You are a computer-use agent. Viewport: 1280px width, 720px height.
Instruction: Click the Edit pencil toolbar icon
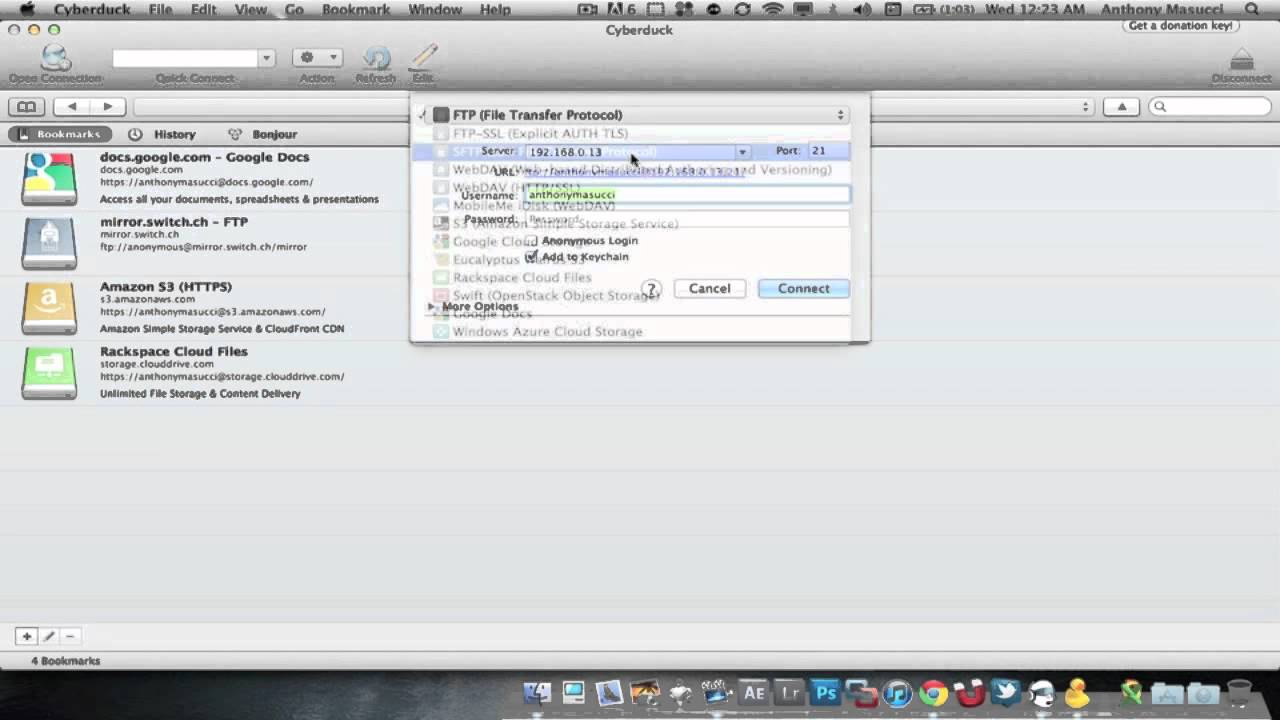point(424,56)
